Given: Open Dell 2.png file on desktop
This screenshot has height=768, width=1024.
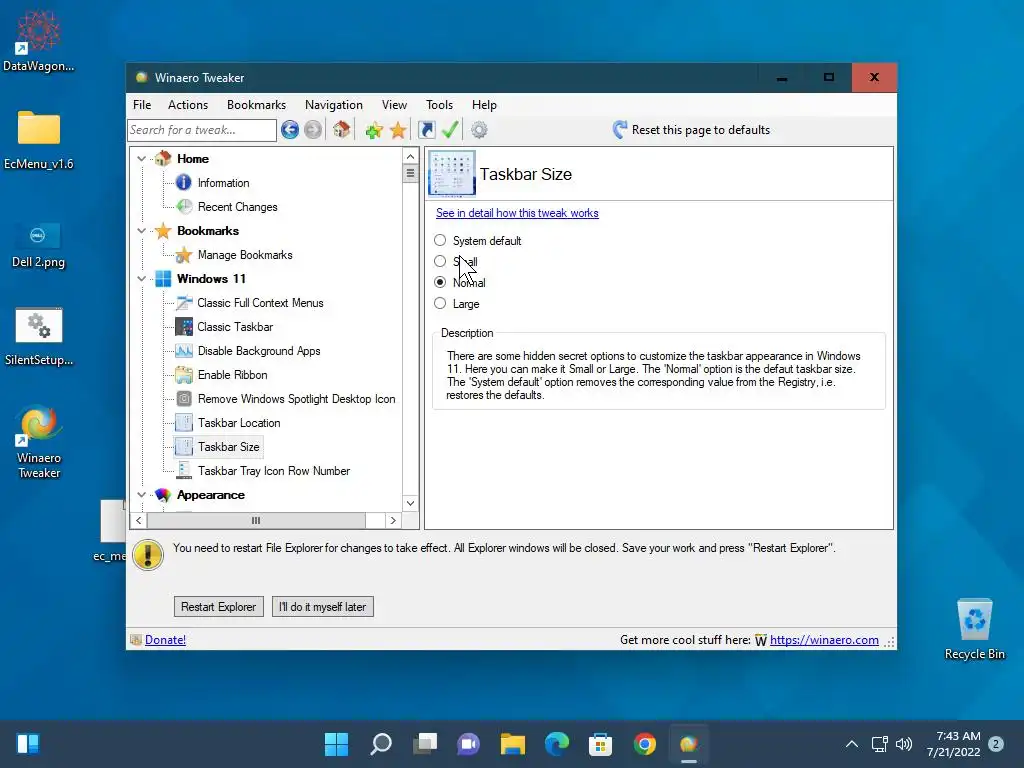Looking at the screenshot, I should point(39,244).
